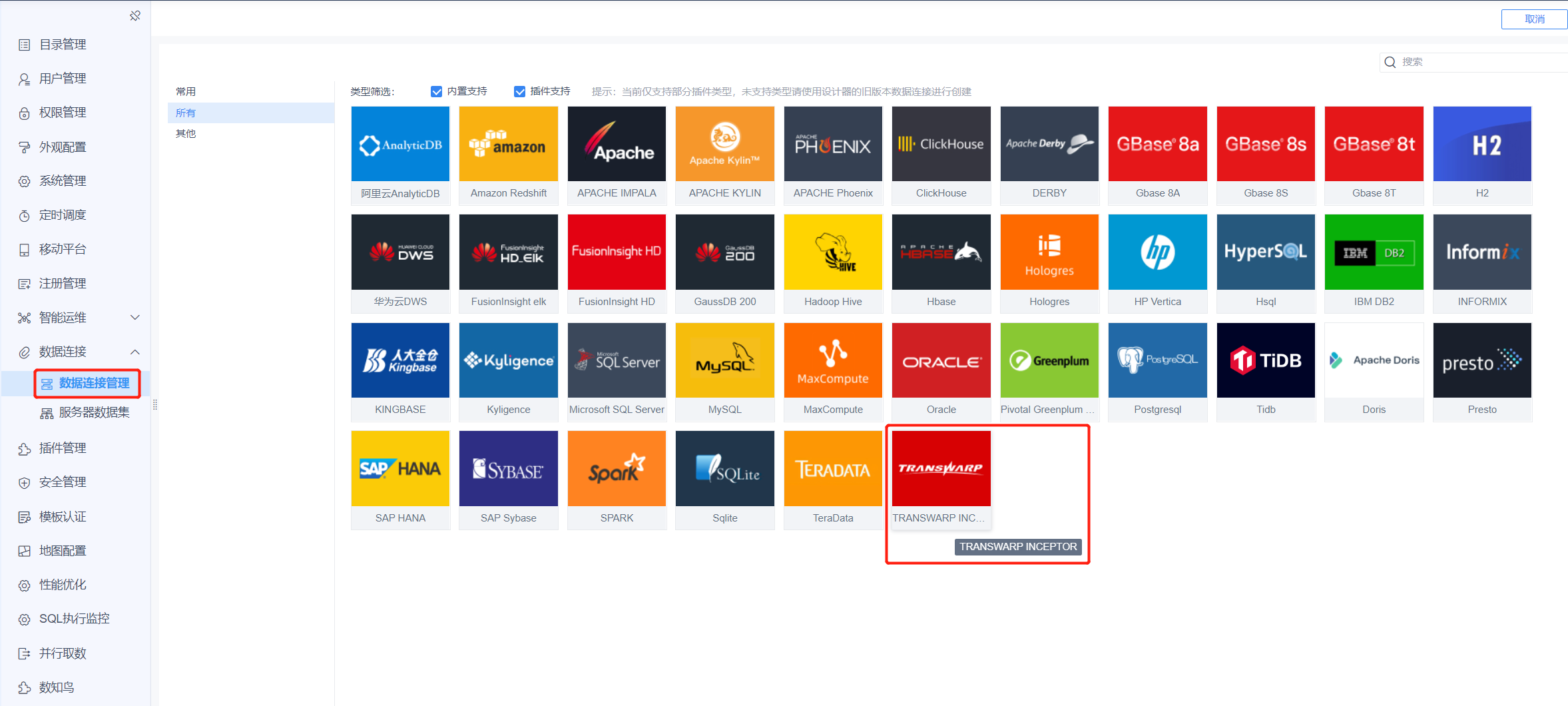Switch to the 其他 category
Image resolution: width=1568 pixels, height=706 pixels.
tap(186, 133)
